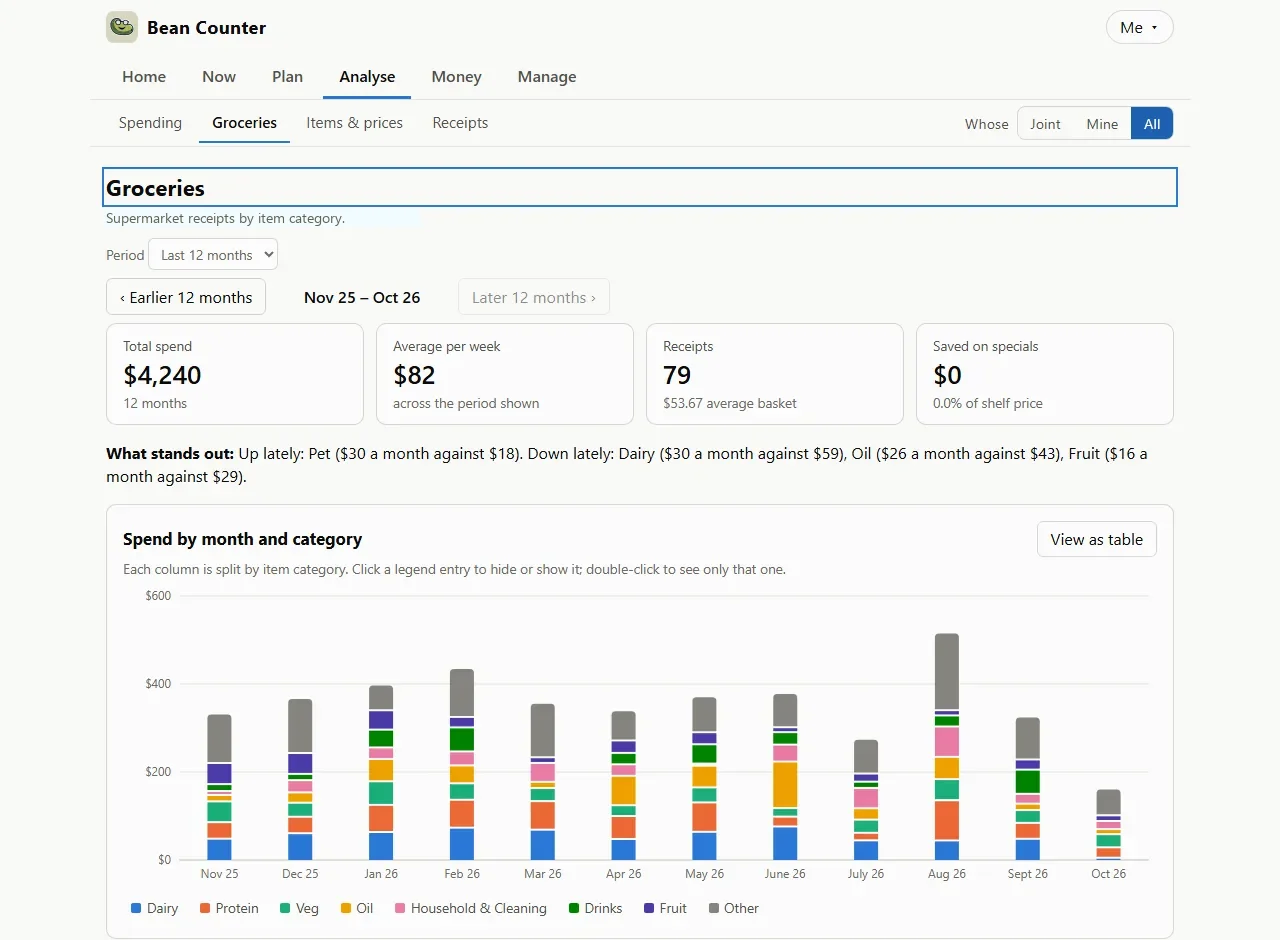Click the Oct 26 axis label

(x=1108, y=873)
